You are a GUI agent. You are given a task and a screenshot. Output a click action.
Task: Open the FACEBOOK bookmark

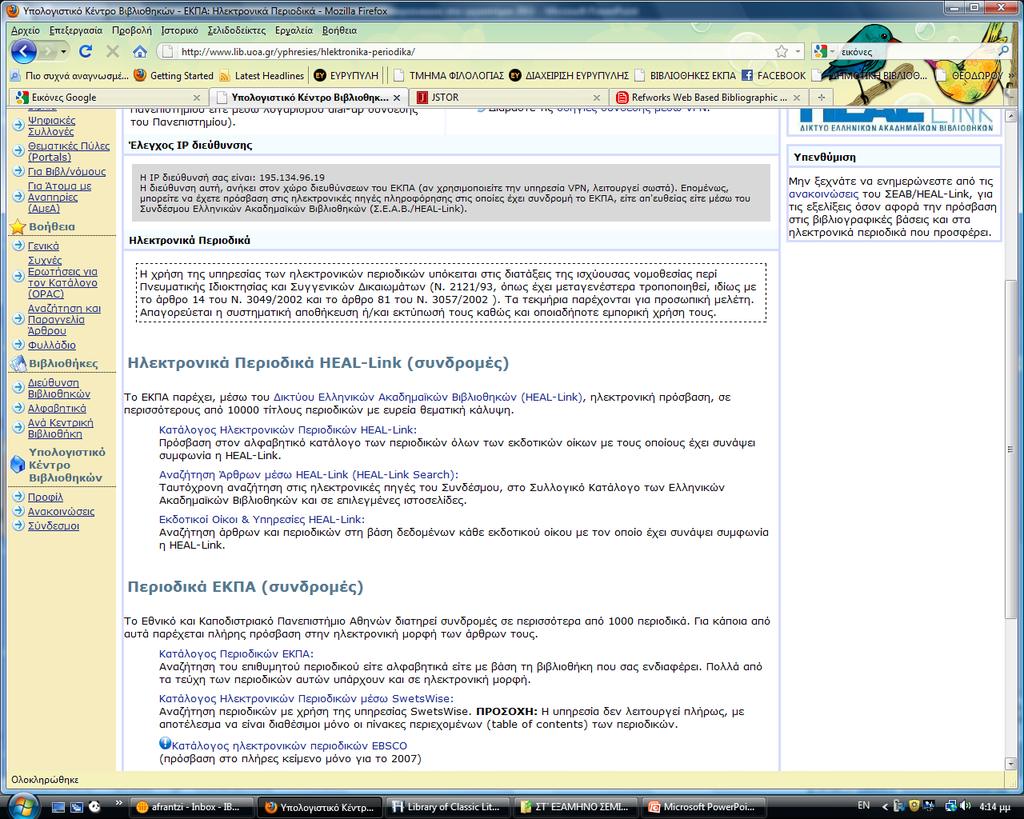[x=774, y=76]
